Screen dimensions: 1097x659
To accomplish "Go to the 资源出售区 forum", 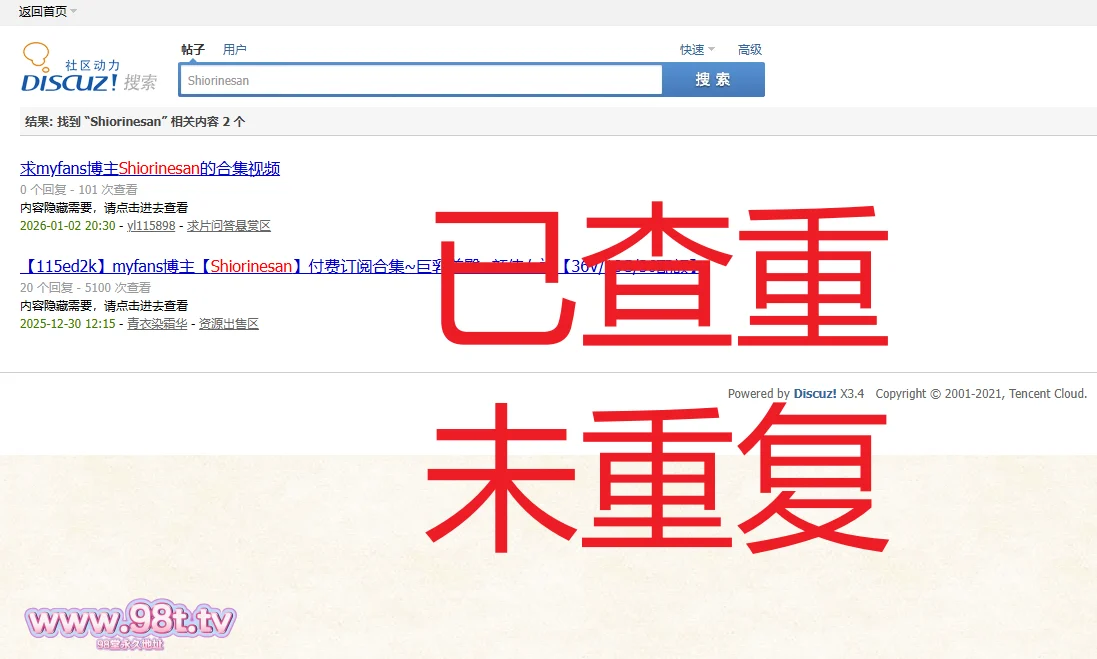I will [229, 324].
